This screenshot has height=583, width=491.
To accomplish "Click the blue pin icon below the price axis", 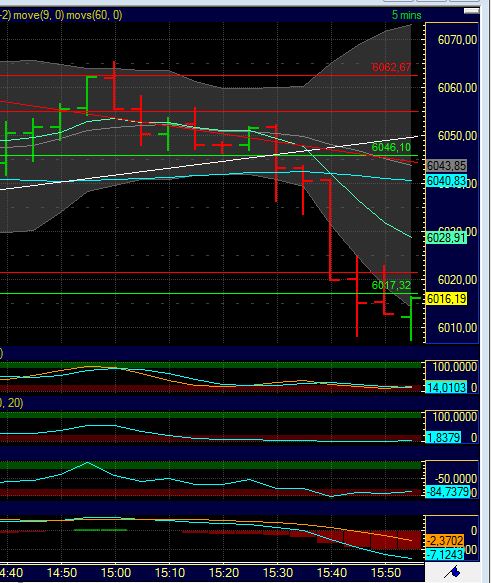I will (x=453, y=573).
